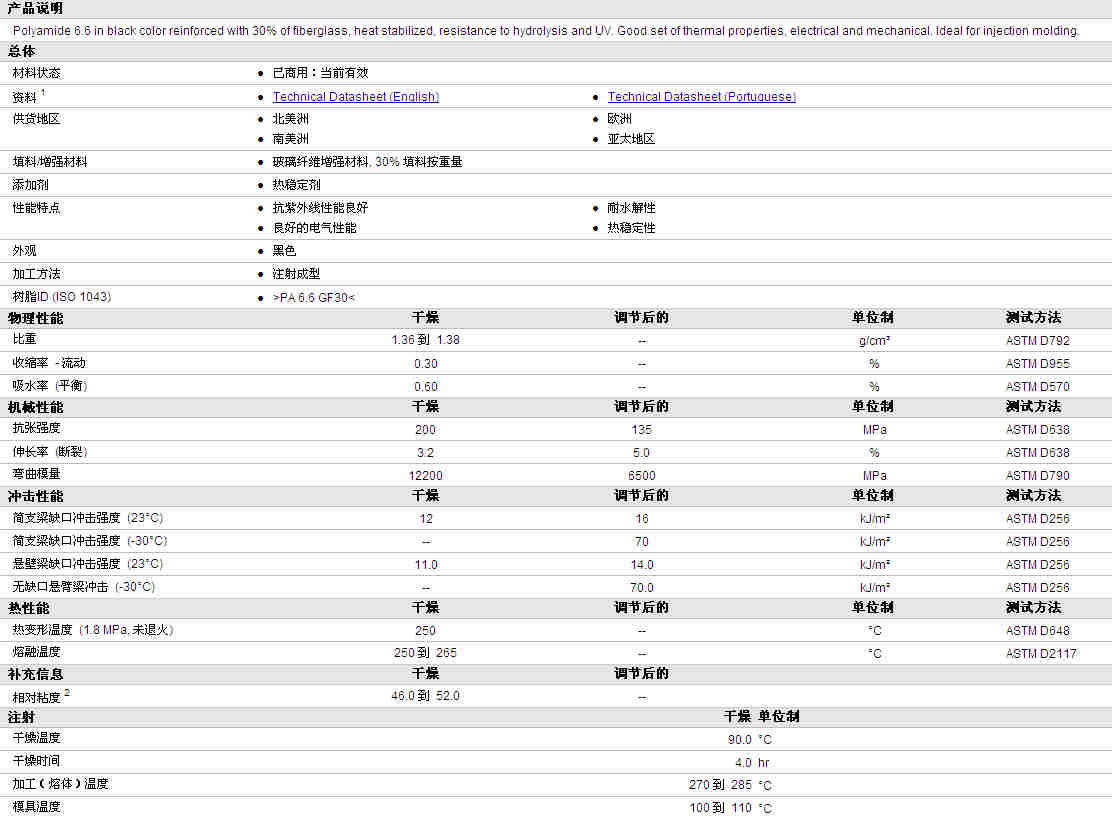Click the '6500' conditioned flexural modulus value
Viewport: 1112px width, 818px height.
(641, 475)
